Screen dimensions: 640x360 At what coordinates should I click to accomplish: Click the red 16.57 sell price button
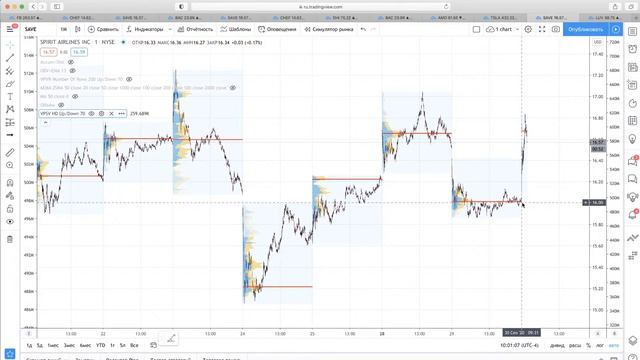(x=48, y=52)
